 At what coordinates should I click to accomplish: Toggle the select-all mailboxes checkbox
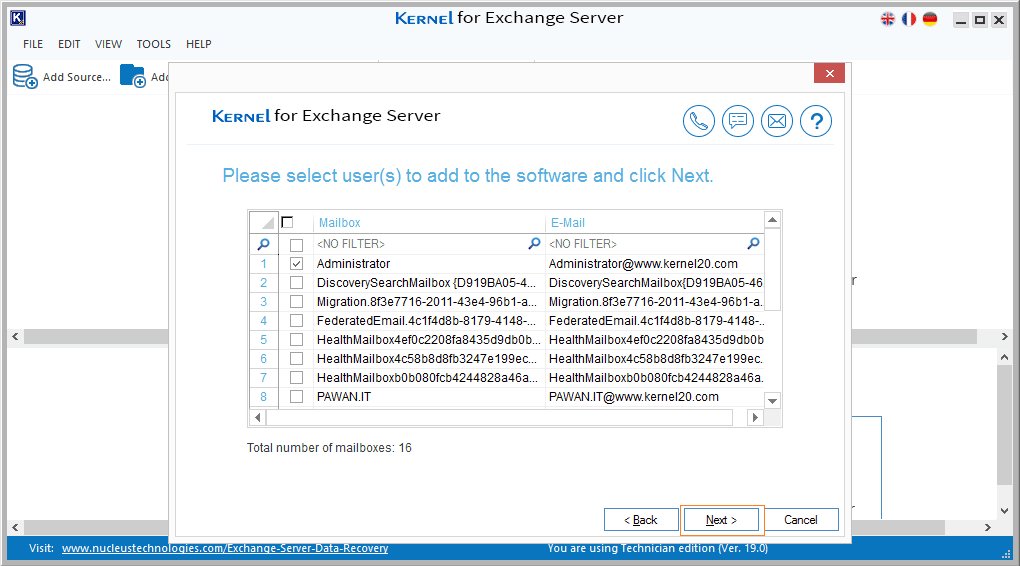point(288,222)
